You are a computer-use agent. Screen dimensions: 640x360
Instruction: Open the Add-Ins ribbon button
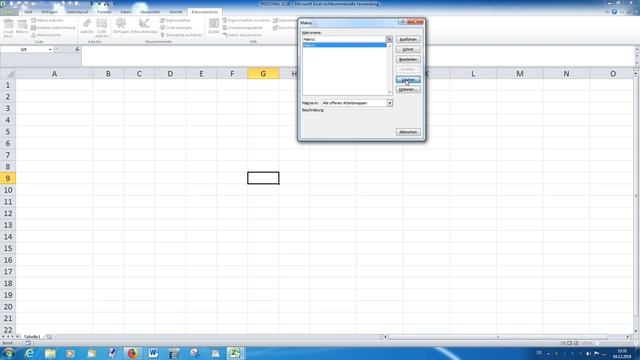pyautogui.click(x=87, y=27)
